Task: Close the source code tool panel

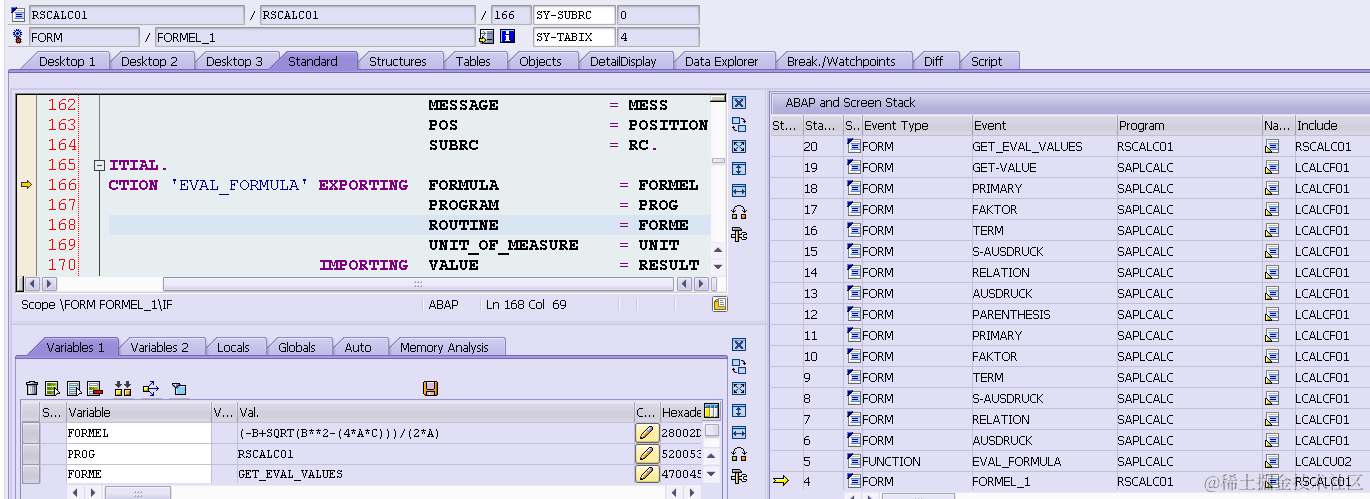Action: [739, 103]
